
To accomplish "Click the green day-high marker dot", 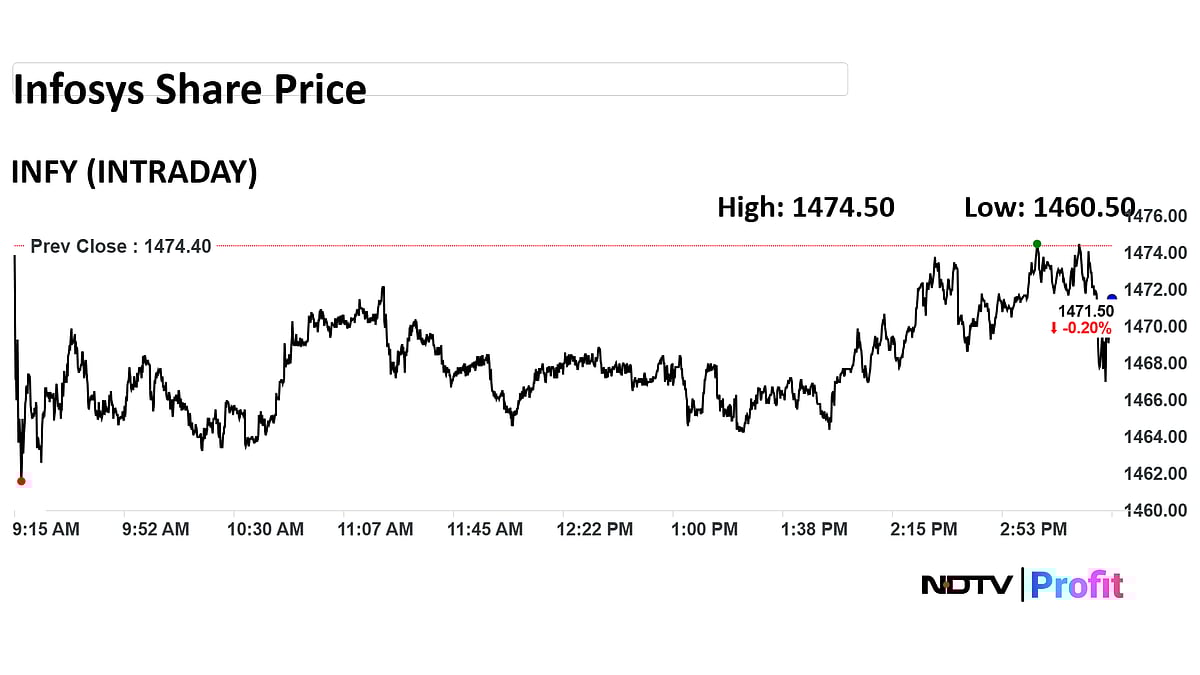I will (1037, 244).
